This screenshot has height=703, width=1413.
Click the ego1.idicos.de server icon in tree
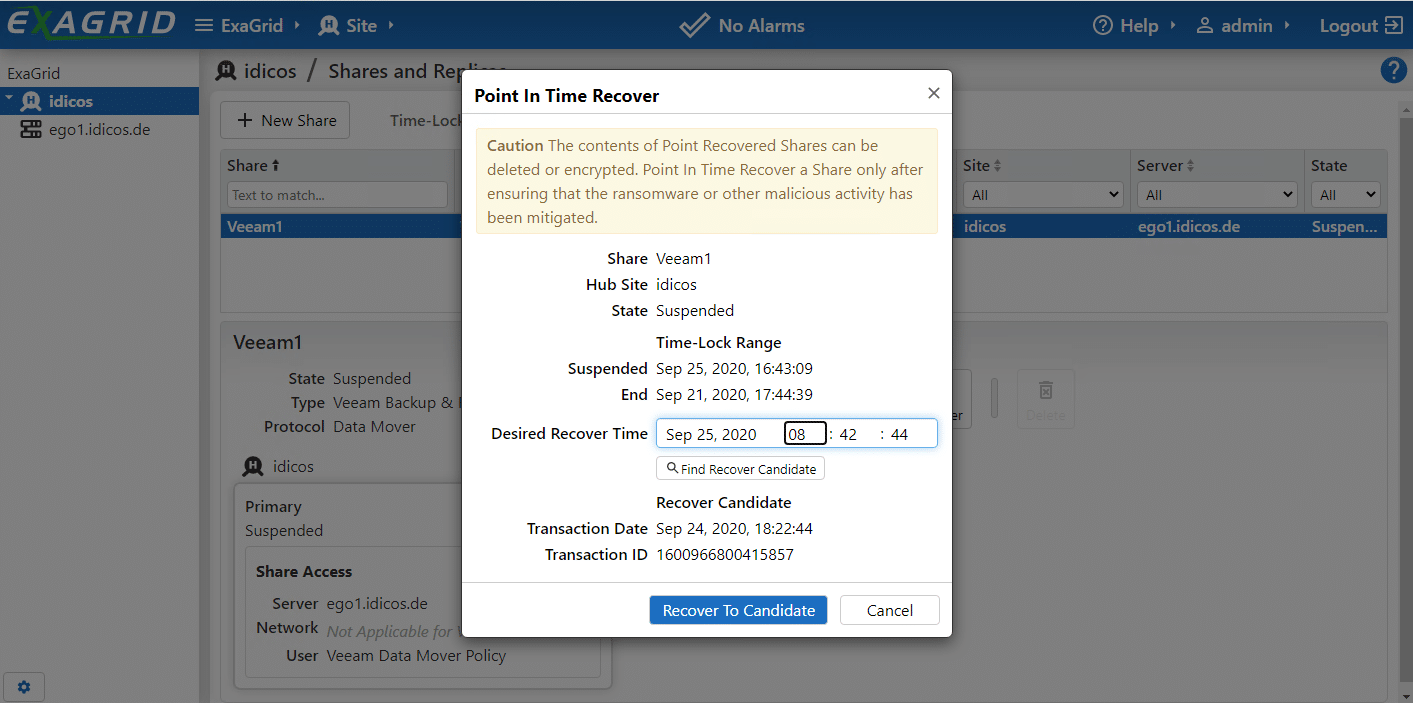pyautogui.click(x=31, y=129)
